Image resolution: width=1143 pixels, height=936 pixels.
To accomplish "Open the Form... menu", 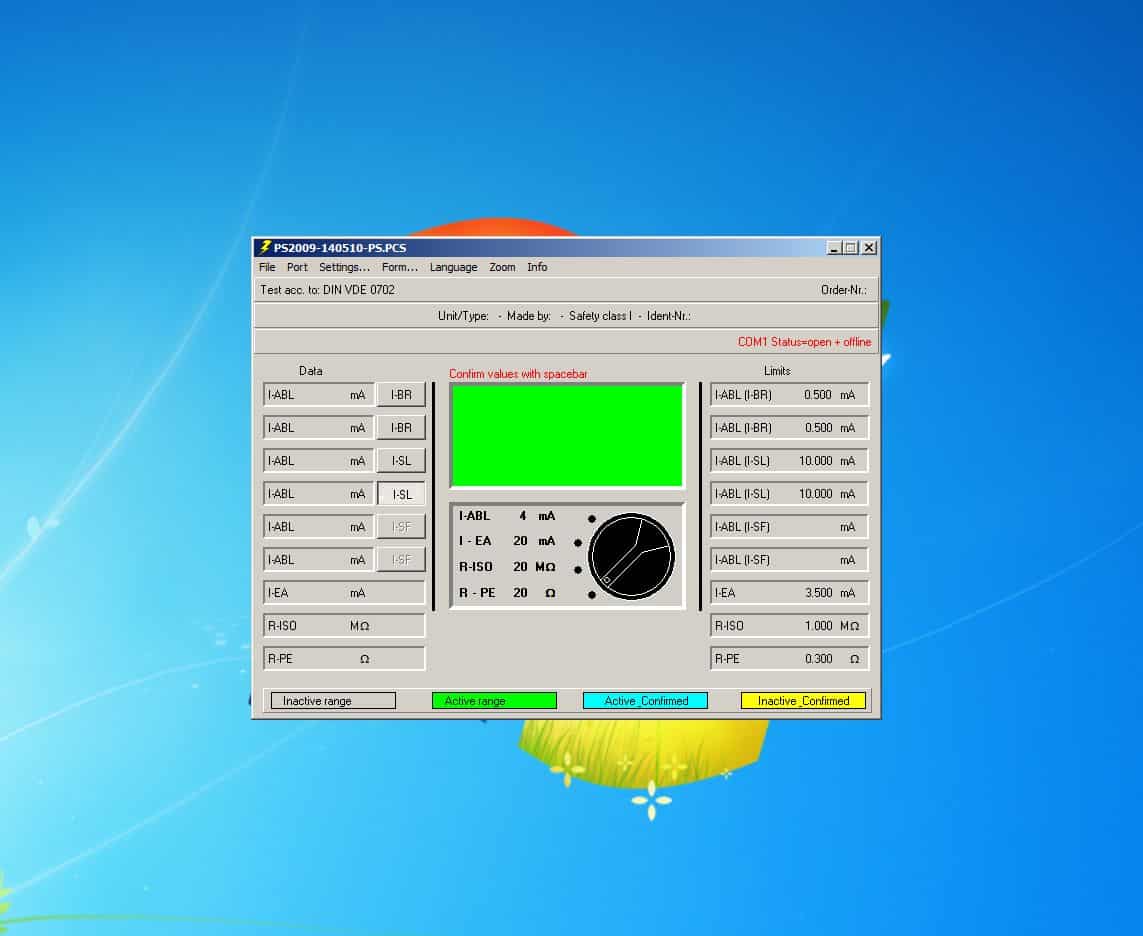I will tap(399, 267).
